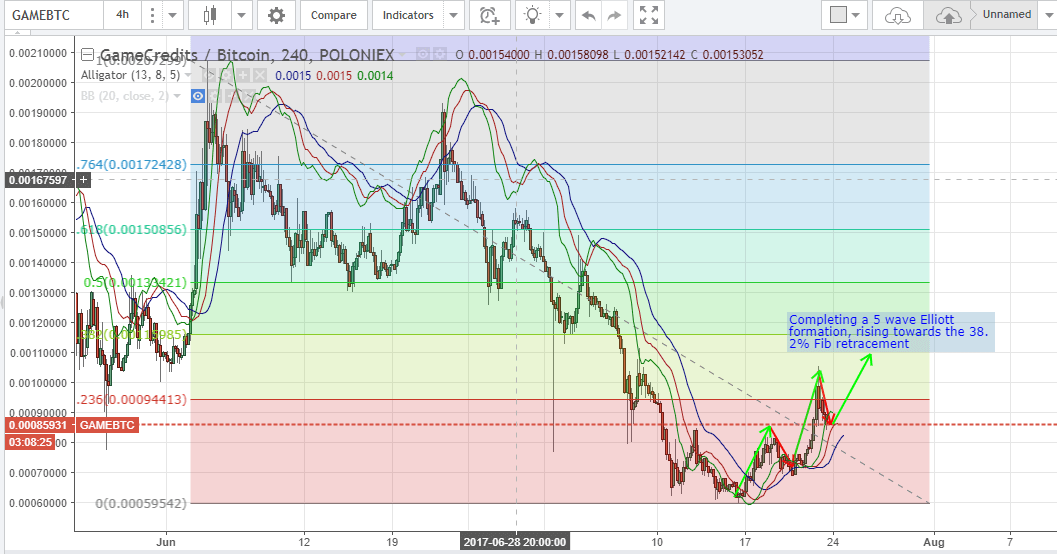The image size is (1057, 554).
Task: Remove the Alligator indicator with its X
Action: click(x=260, y=75)
